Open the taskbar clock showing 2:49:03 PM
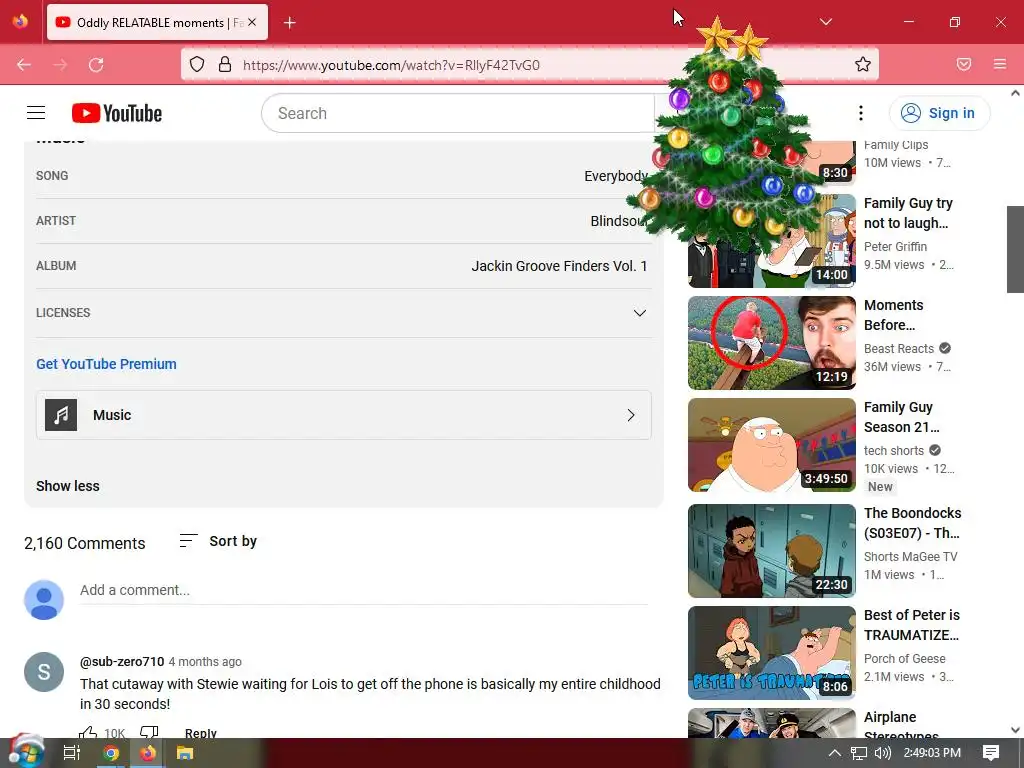This screenshot has width=1024, height=768. point(932,753)
